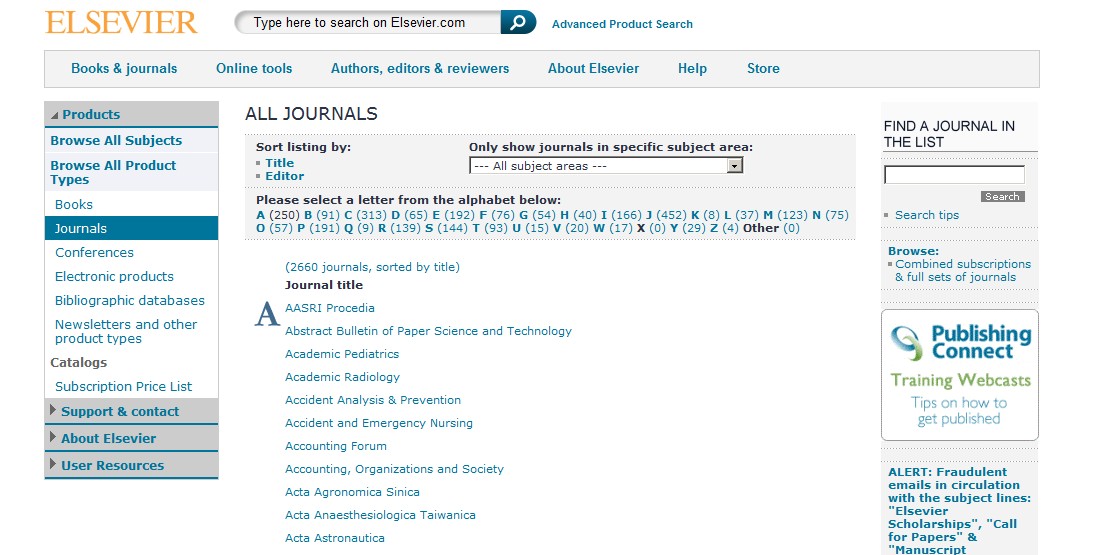Open Electronic products in the sidebar
Viewport: 1117px width, 555px height.
click(114, 276)
